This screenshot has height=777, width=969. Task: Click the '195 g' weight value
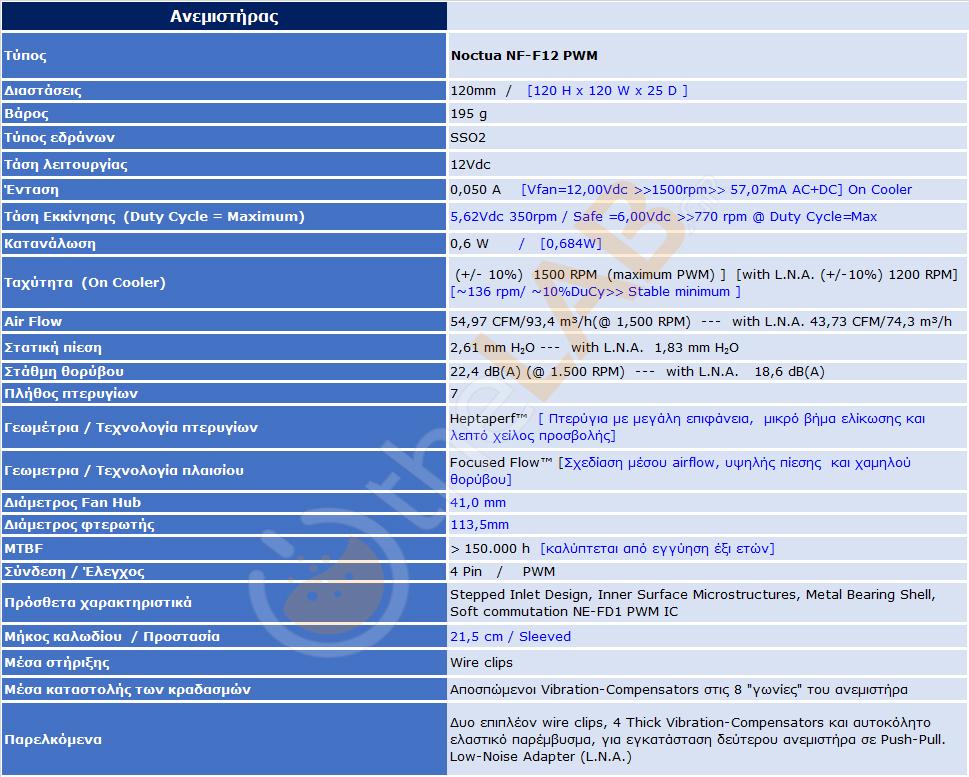coord(468,114)
